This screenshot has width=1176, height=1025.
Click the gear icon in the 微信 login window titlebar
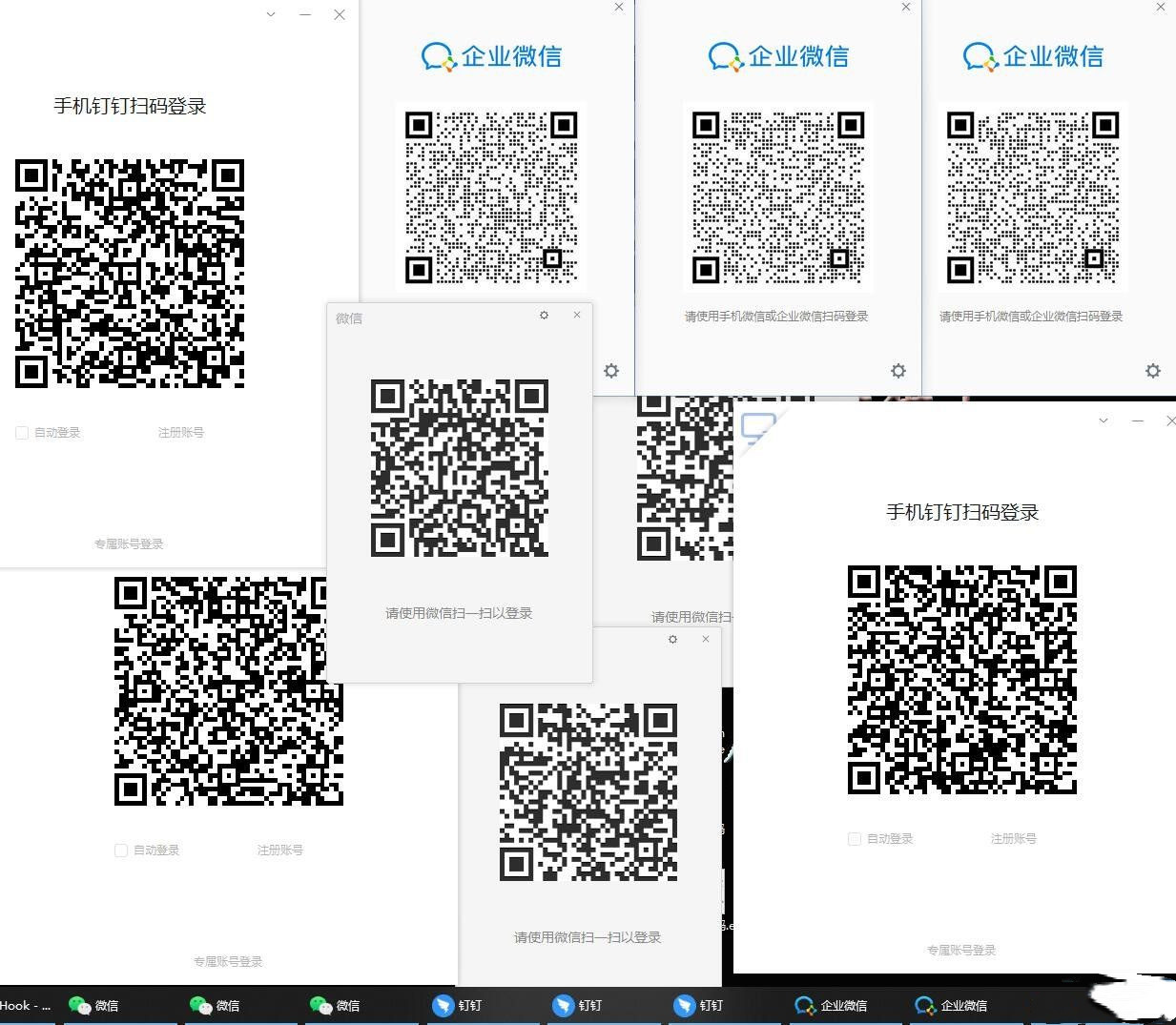(x=544, y=315)
